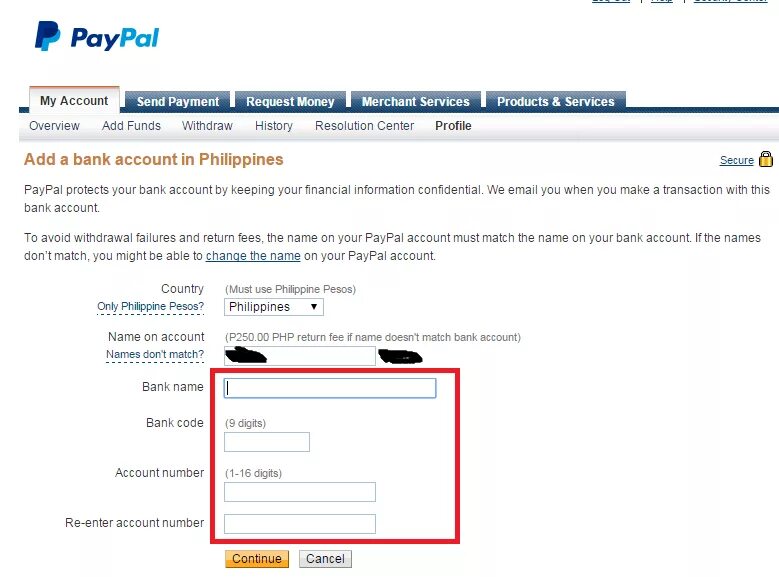Click the PayPal logo
Screen dimensions: 779x577
(97, 36)
